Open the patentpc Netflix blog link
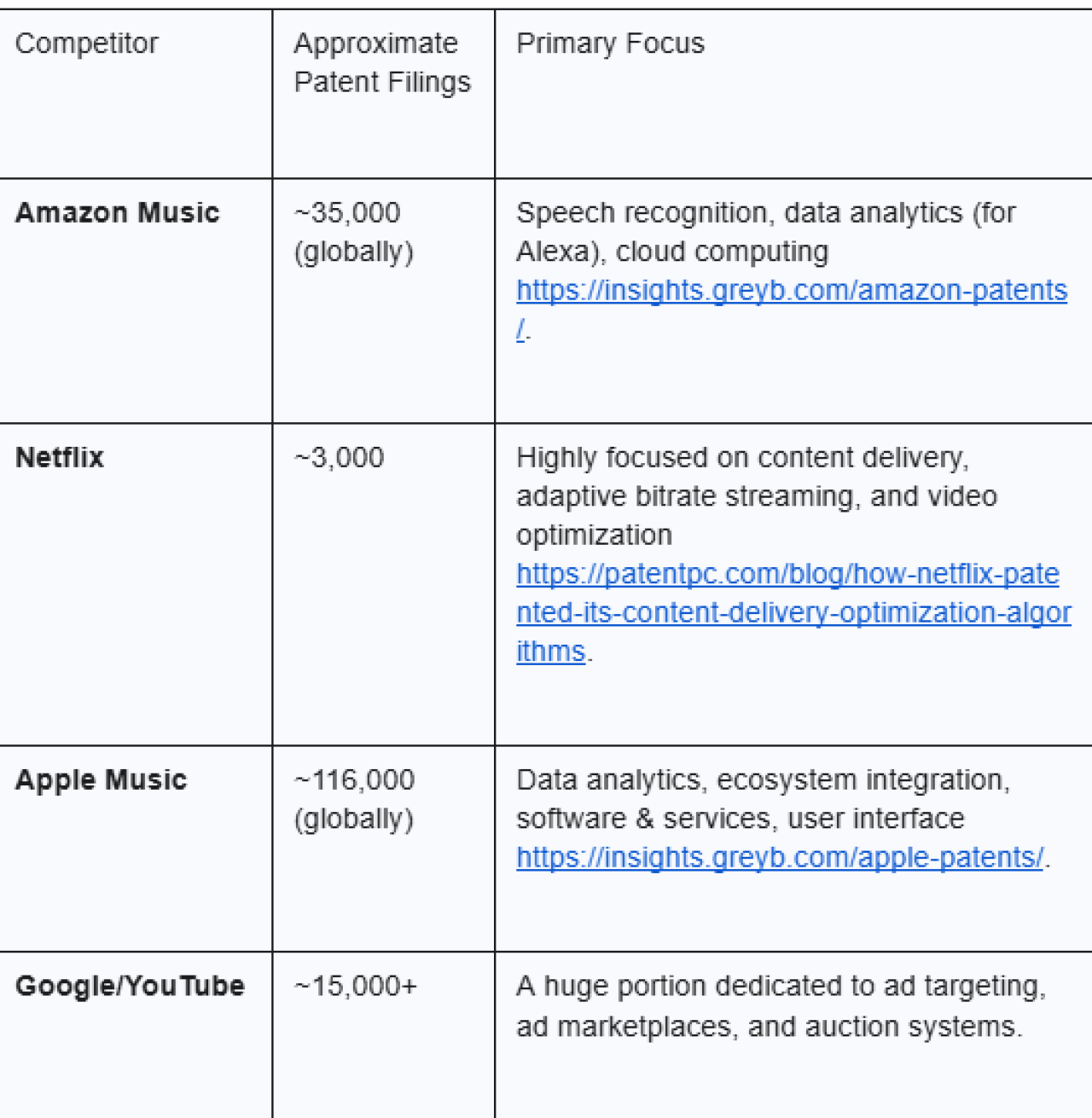The height and width of the screenshot is (1118, 1092). tap(787, 575)
